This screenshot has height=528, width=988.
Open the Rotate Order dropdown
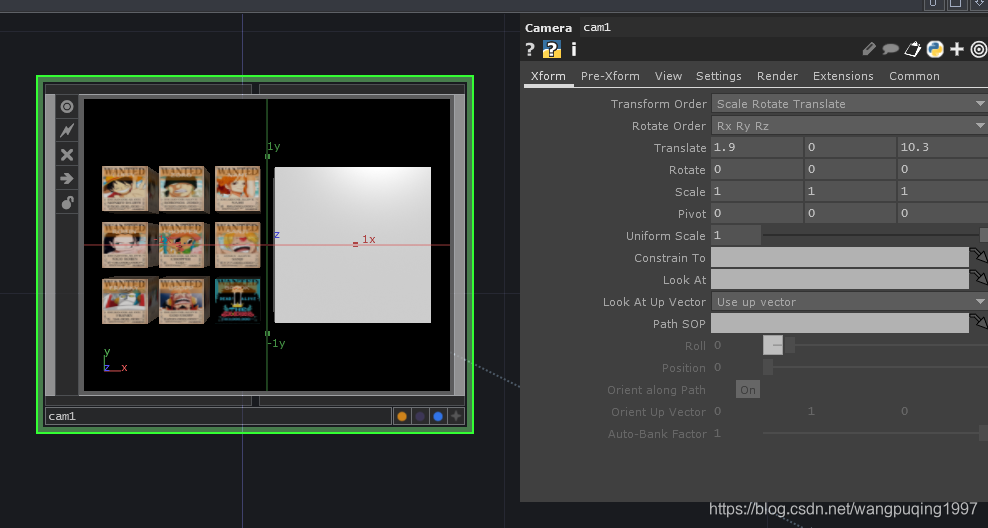849,126
